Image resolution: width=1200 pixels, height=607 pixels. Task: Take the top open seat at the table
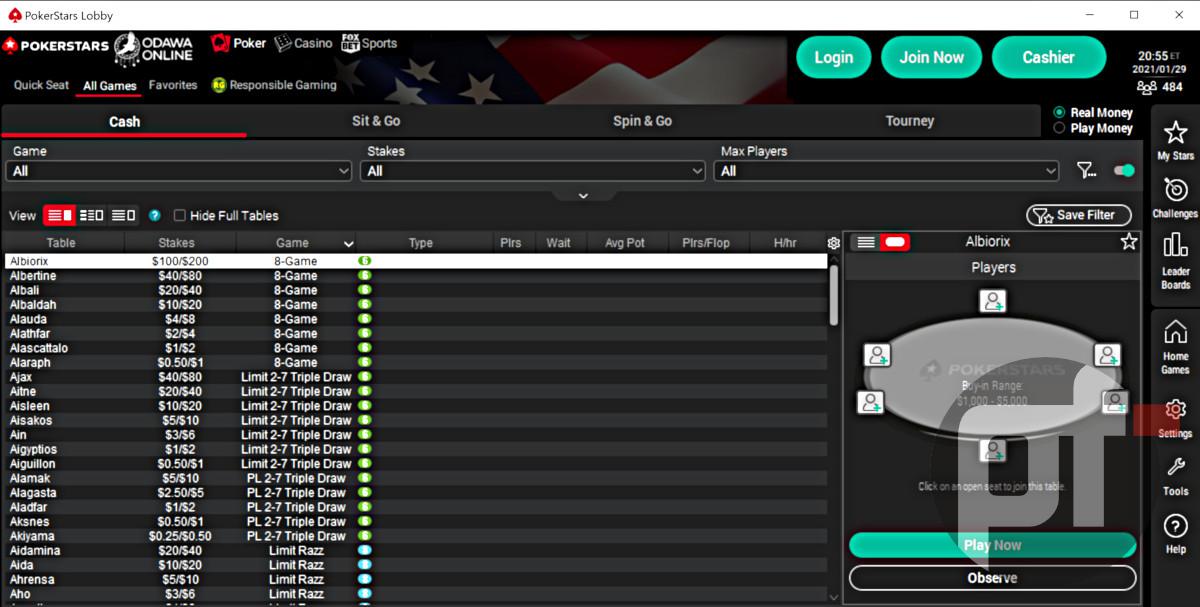(x=992, y=301)
